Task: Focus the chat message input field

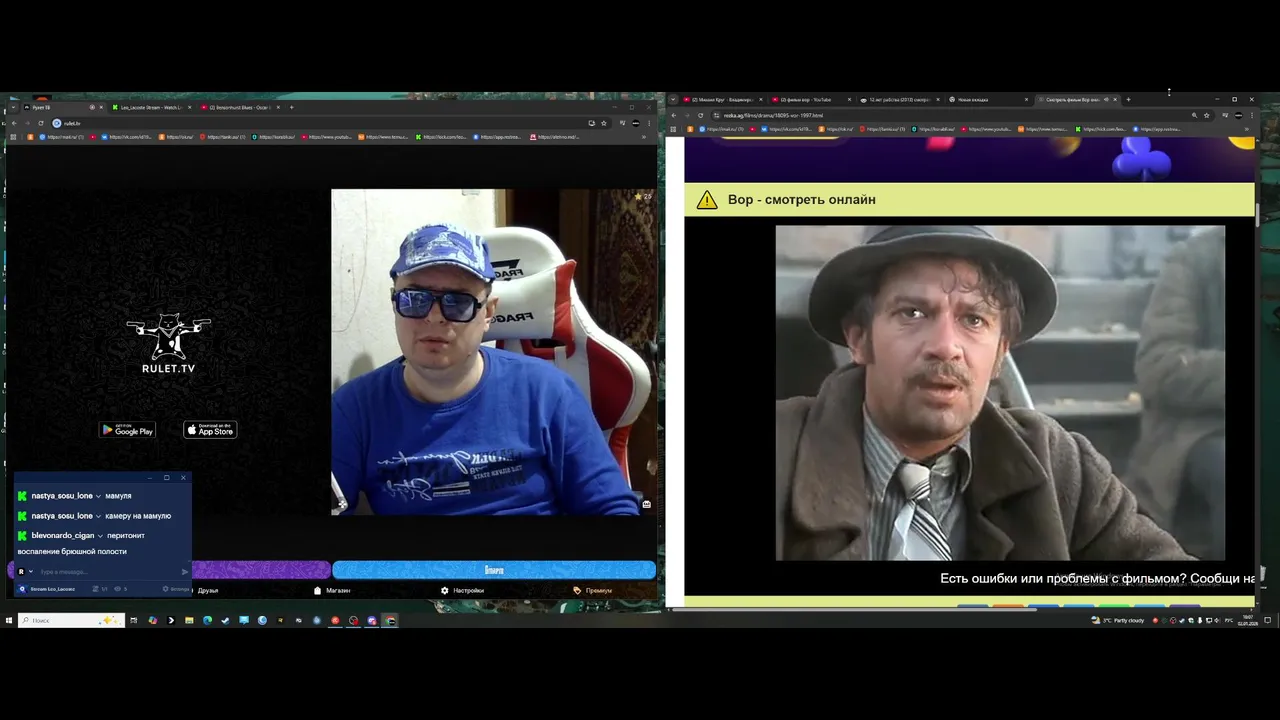Action: tap(108, 572)
